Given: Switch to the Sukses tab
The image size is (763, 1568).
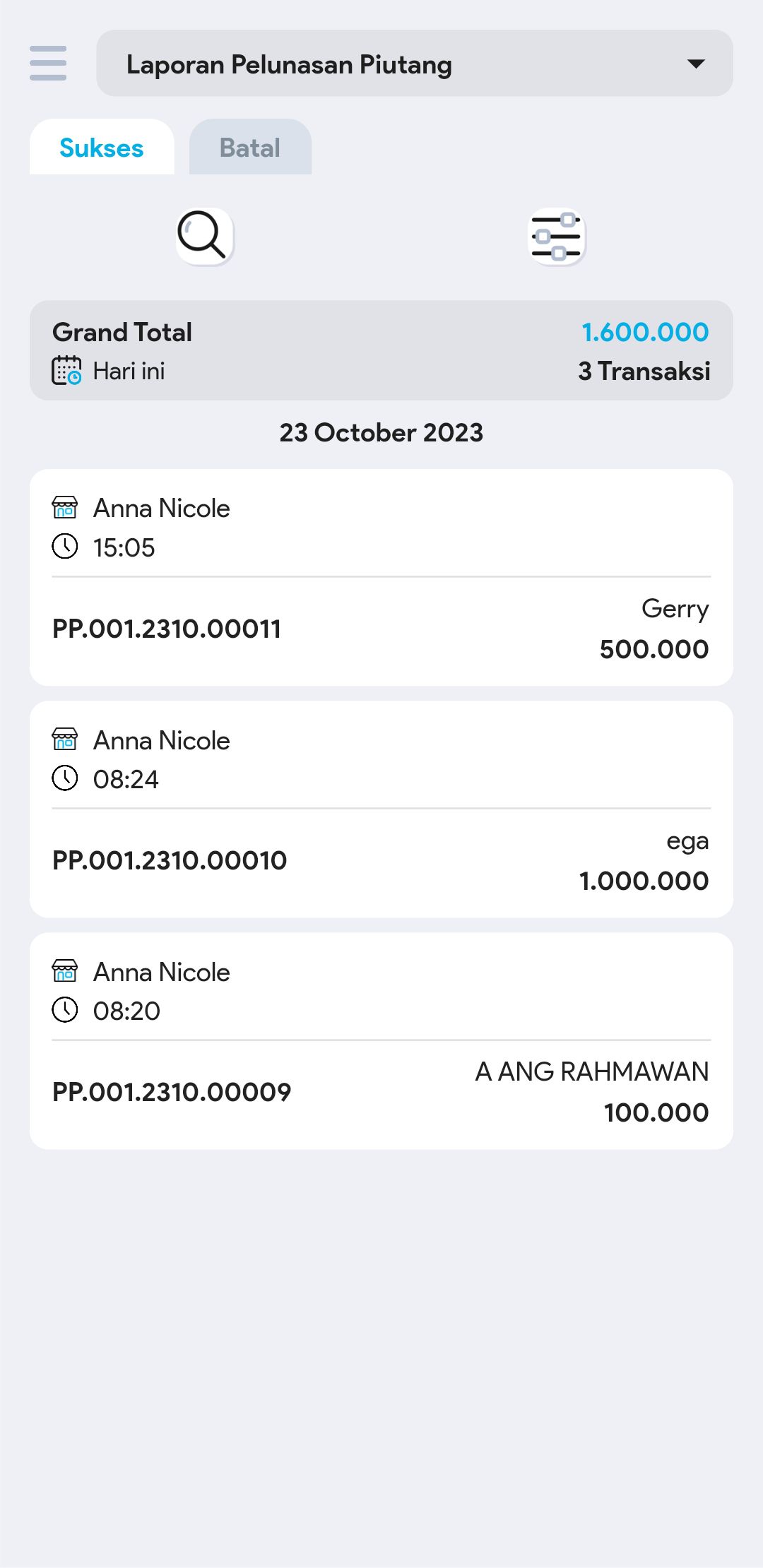Looking at the screenshot, I should coord(102,148).
